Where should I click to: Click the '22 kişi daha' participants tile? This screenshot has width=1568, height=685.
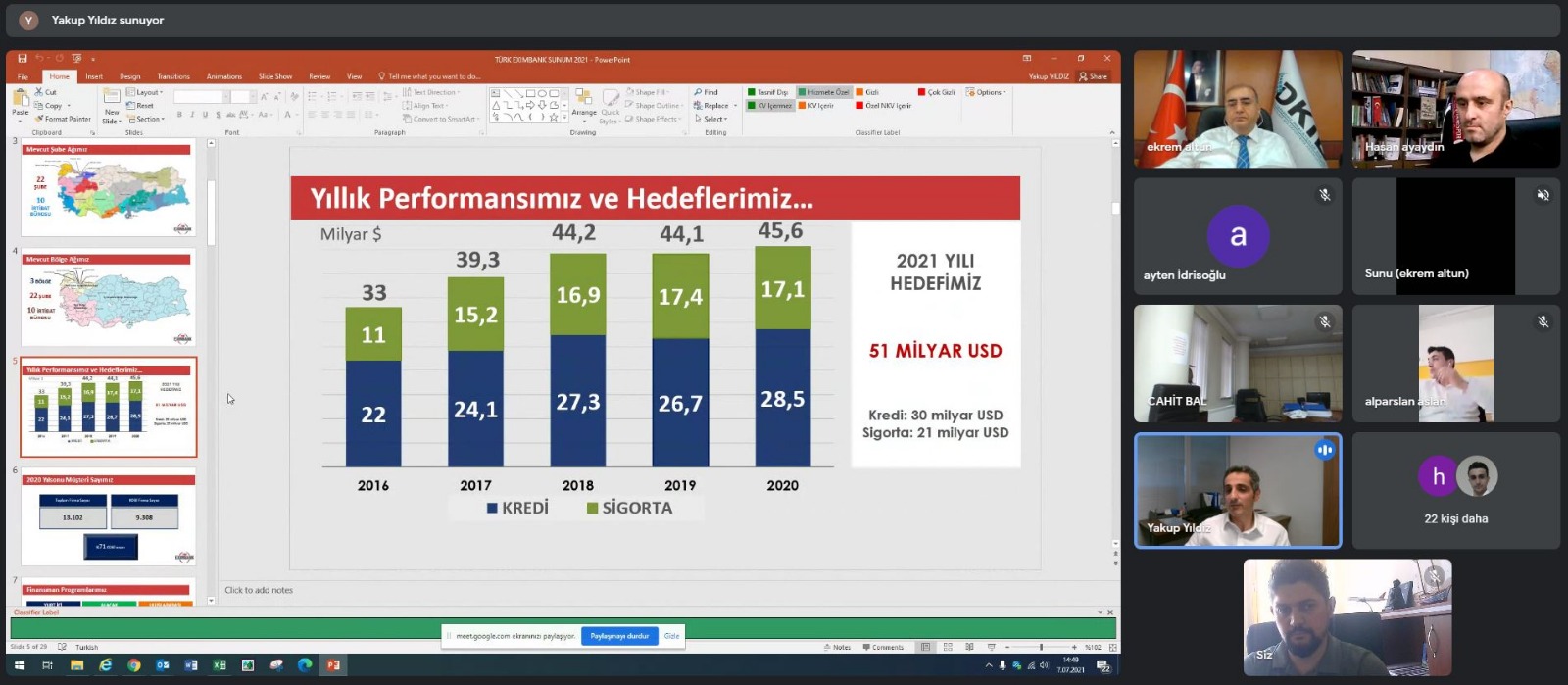click(x=1456, y=490)
